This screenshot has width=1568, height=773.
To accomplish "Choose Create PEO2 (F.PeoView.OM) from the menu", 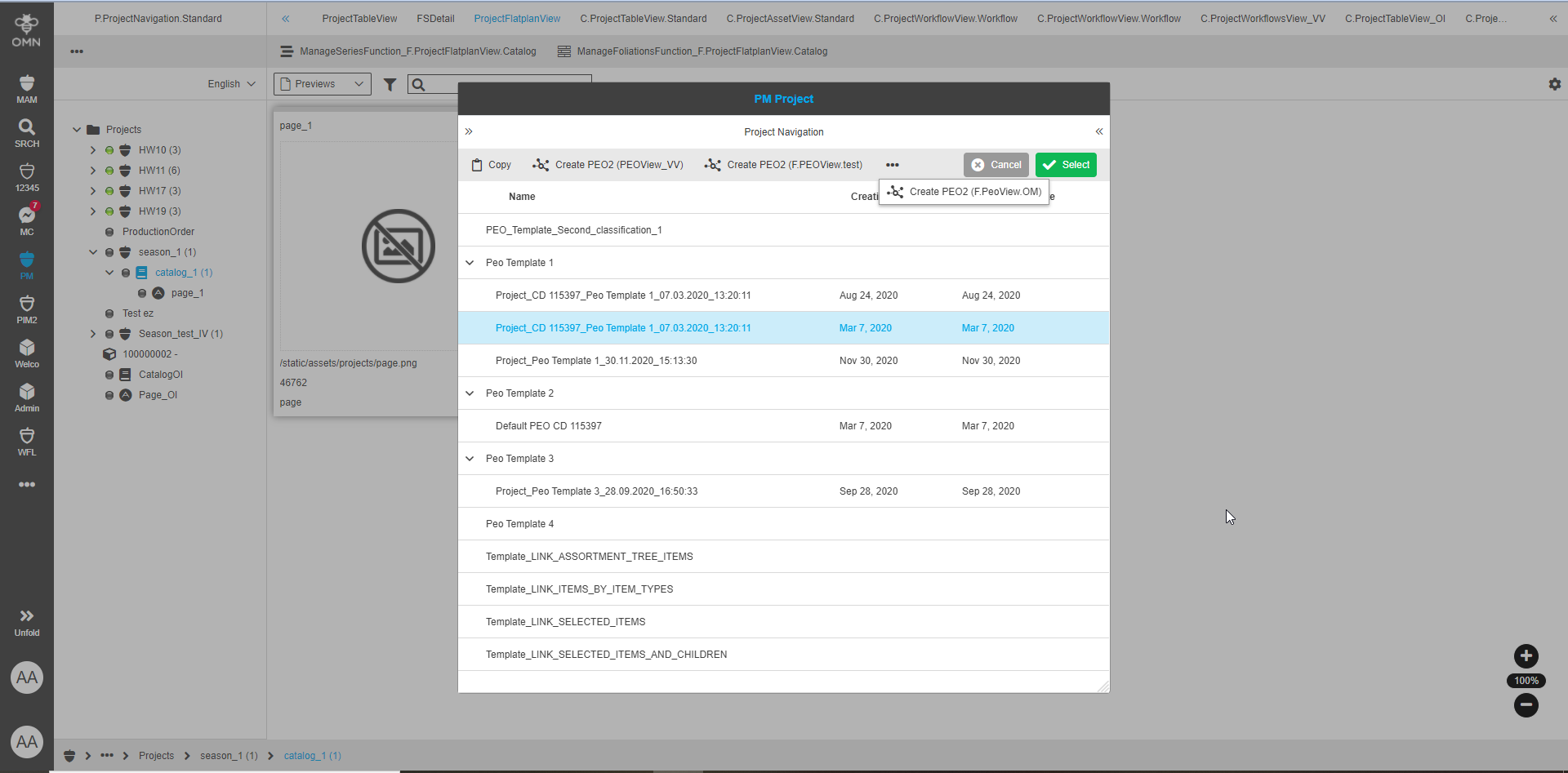I will 964,192.
